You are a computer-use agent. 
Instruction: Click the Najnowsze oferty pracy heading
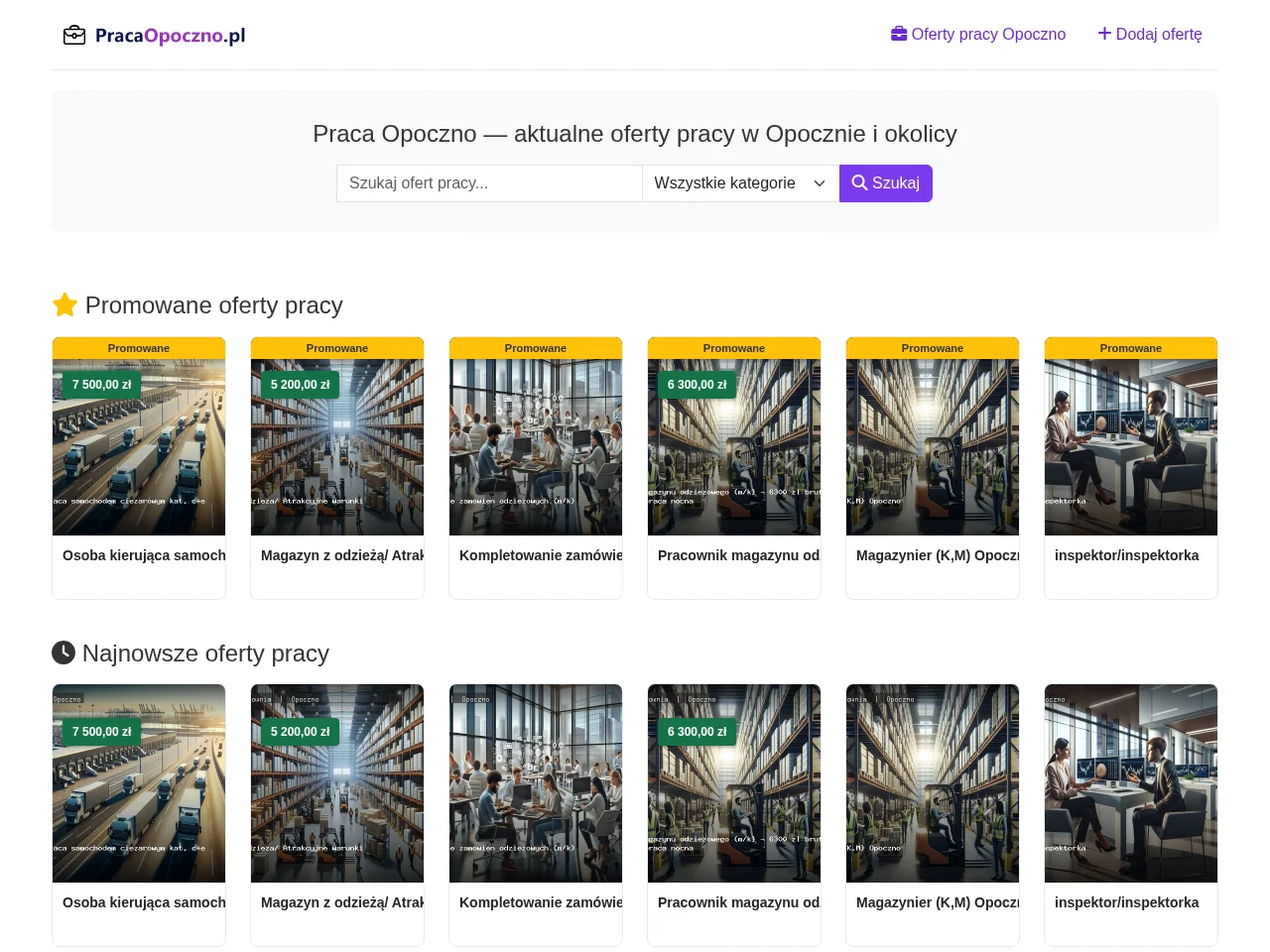190,654
